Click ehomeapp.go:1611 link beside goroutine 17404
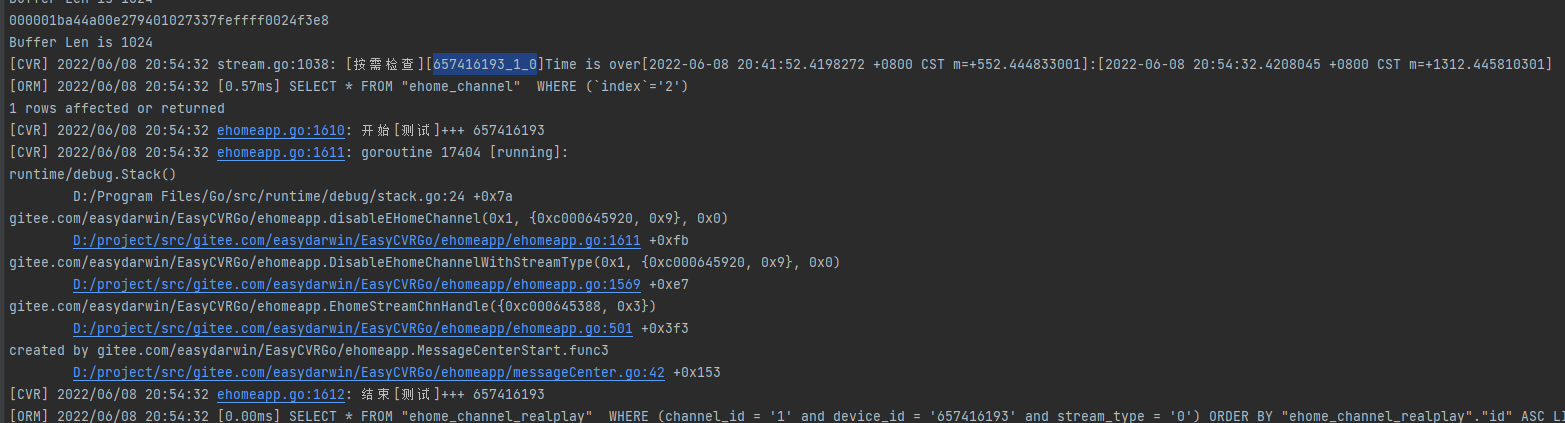This screenshot has height=423, width=1565. pos(280,152)
